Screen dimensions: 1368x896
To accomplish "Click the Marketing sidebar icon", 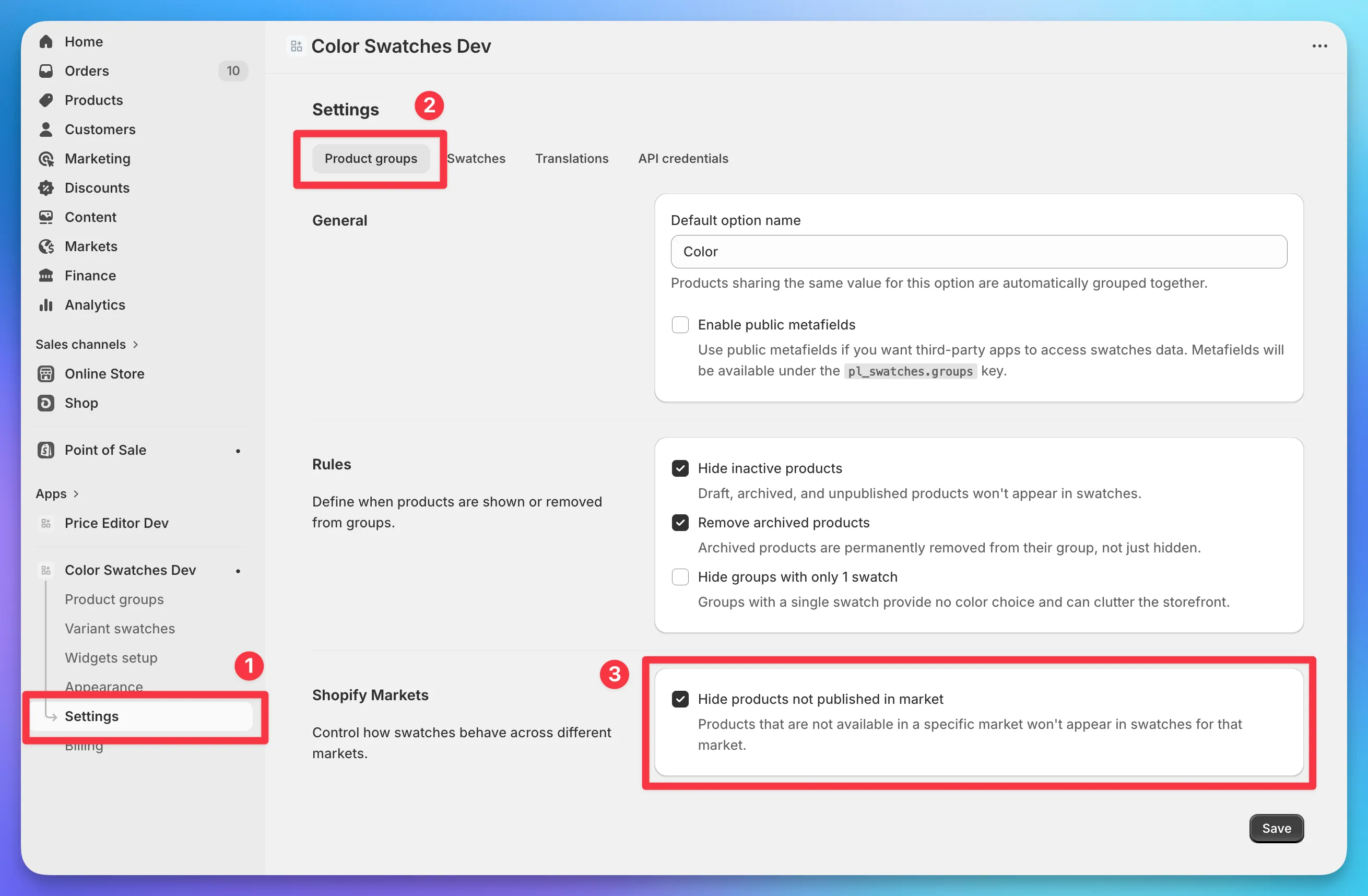I will coord(46,159).
